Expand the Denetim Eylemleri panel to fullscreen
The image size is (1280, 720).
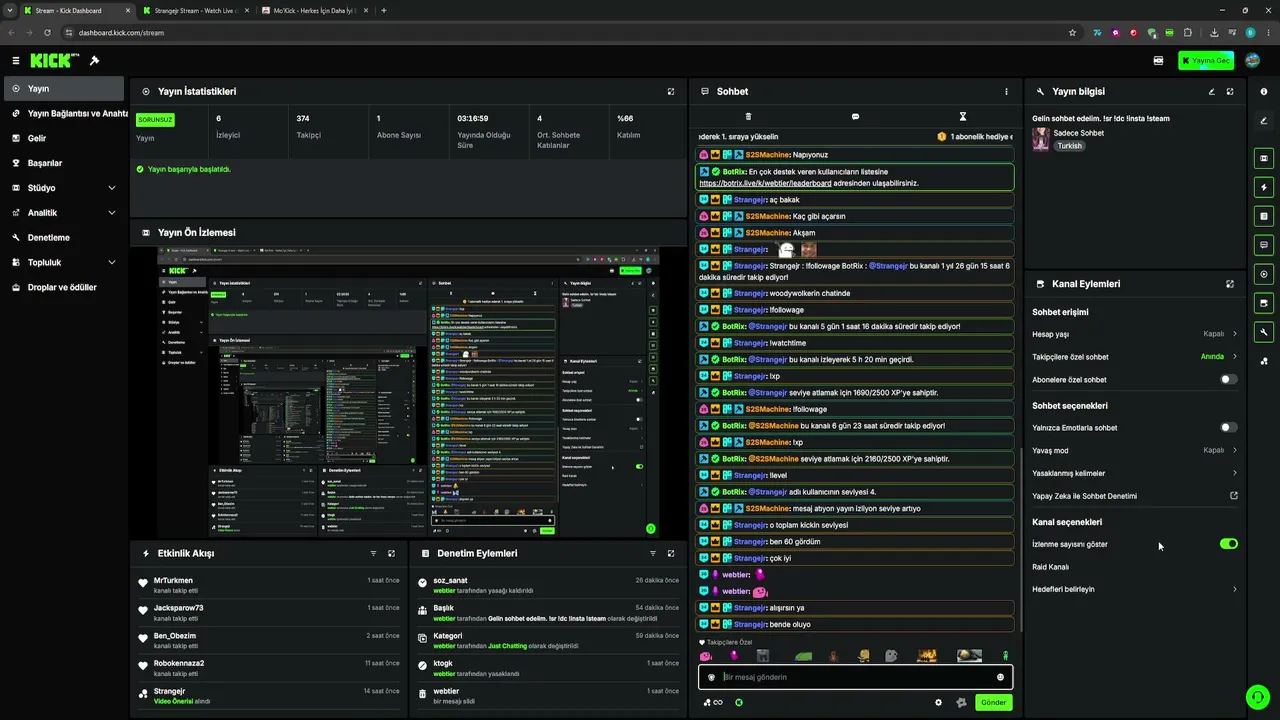671,553
